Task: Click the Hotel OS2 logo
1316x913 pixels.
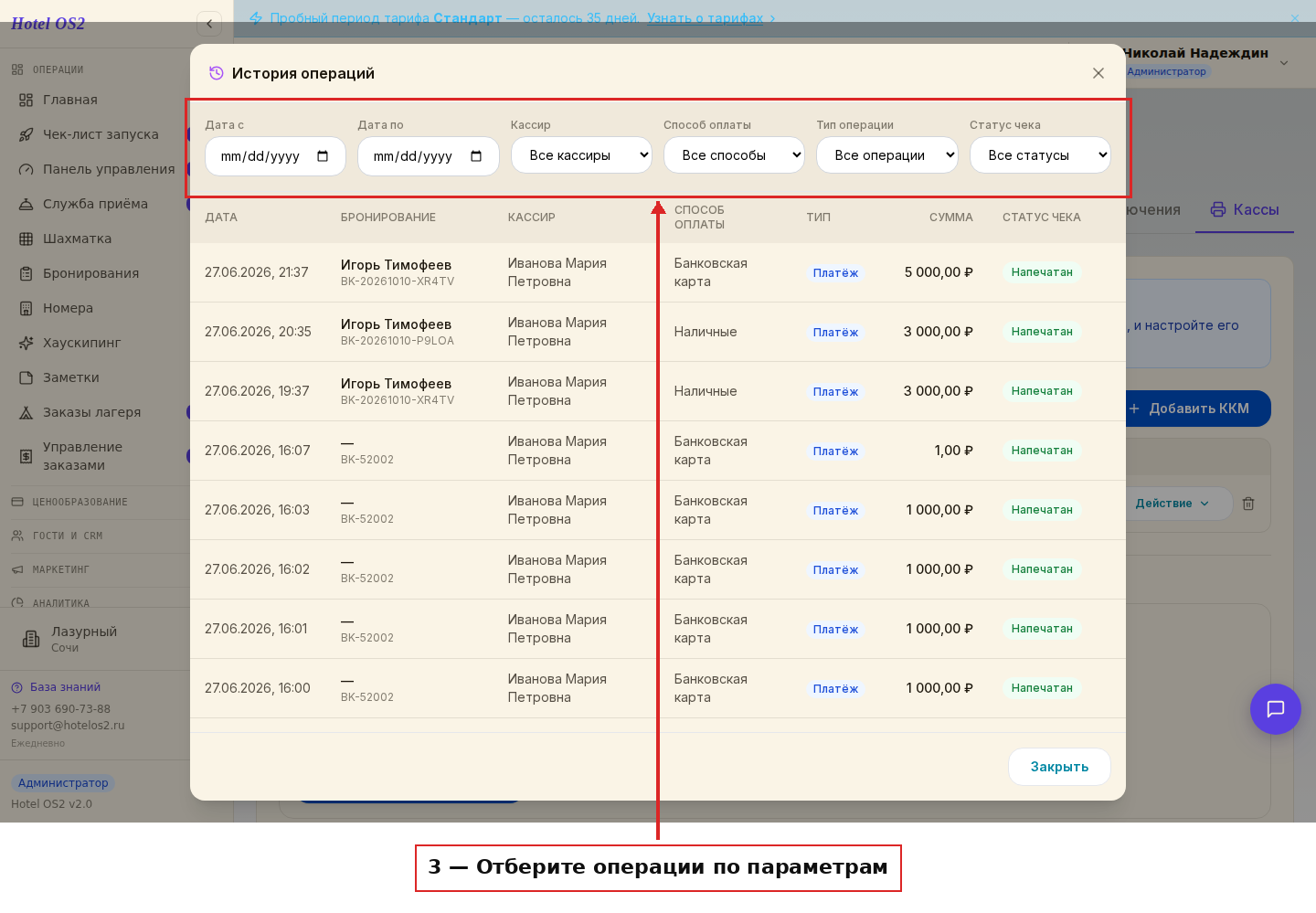Action: coord(48,24)
